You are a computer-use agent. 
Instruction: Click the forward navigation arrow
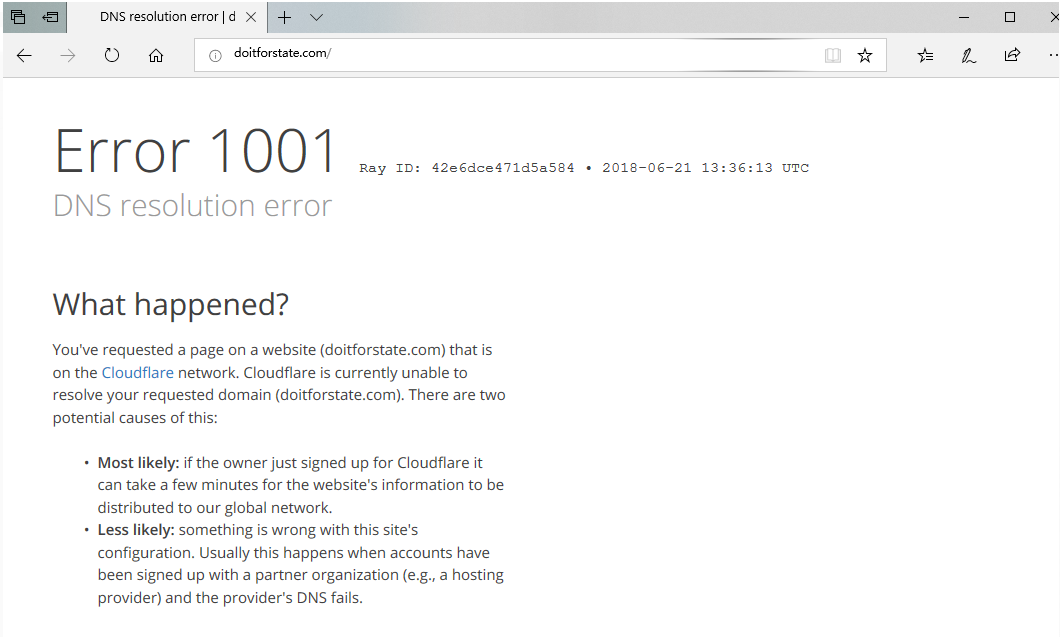tap(68, 56)
